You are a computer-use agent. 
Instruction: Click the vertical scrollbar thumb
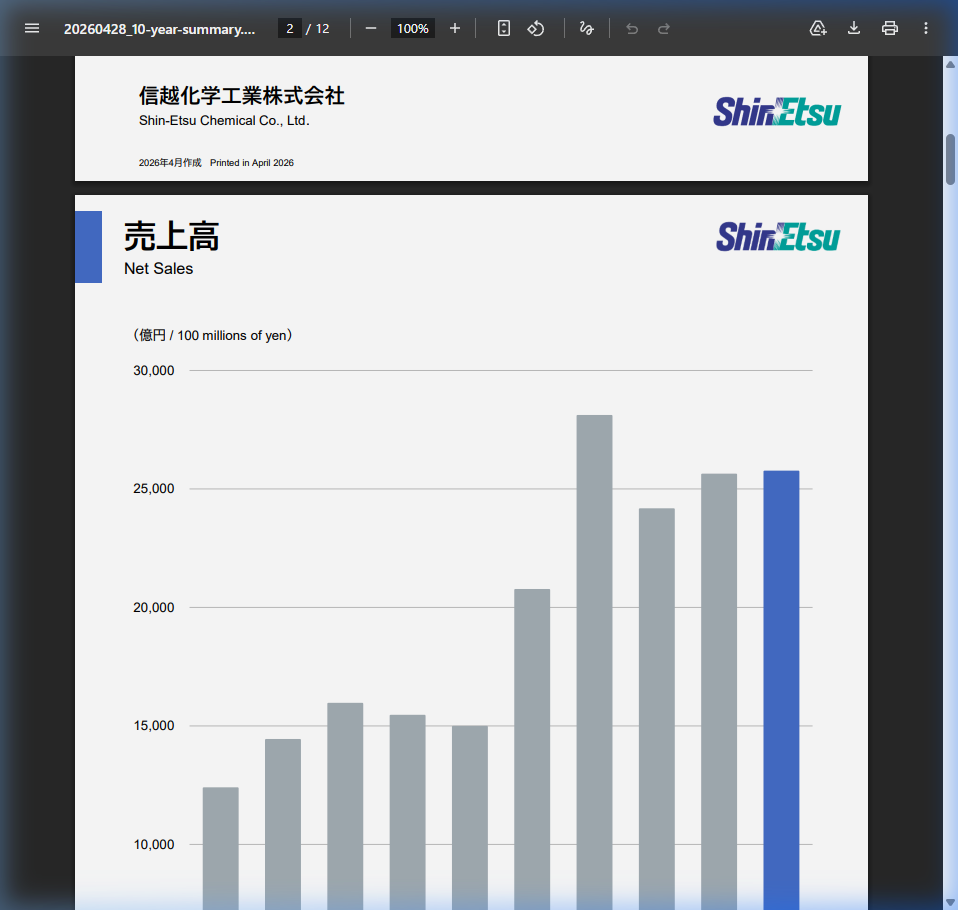pyautogui.click(x=950, y=159)
